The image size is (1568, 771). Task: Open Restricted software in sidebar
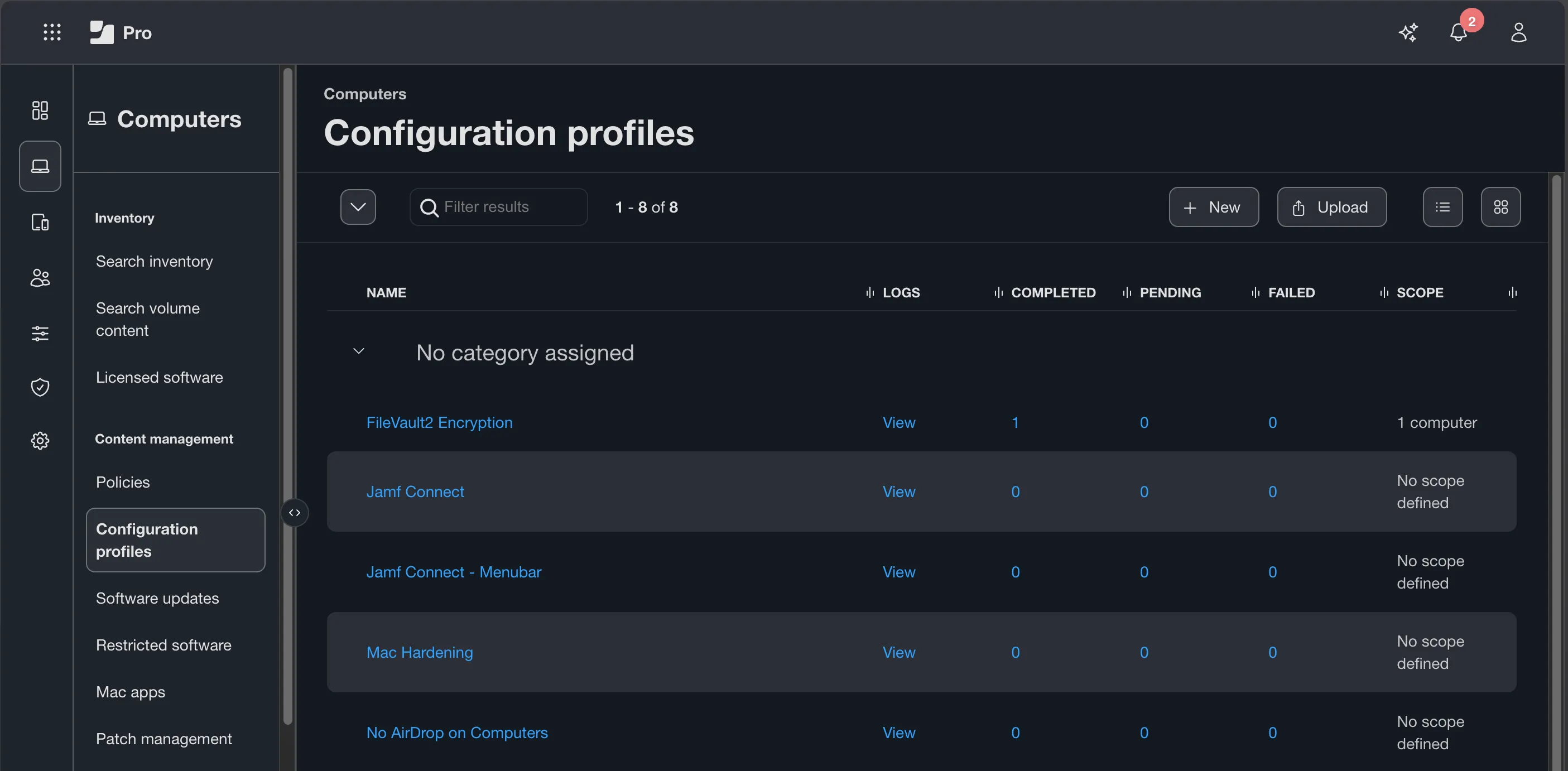click(163, 645)
